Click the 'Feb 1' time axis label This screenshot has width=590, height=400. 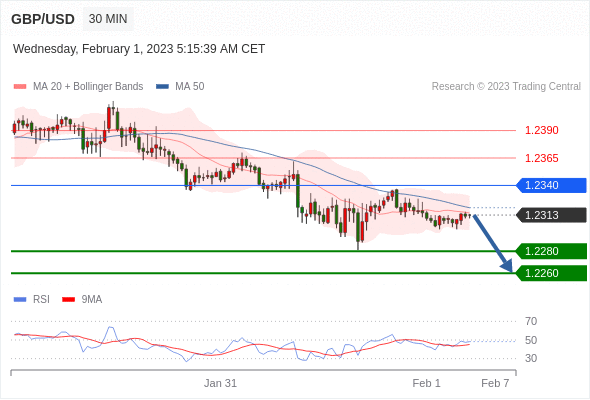click(426, 383)
